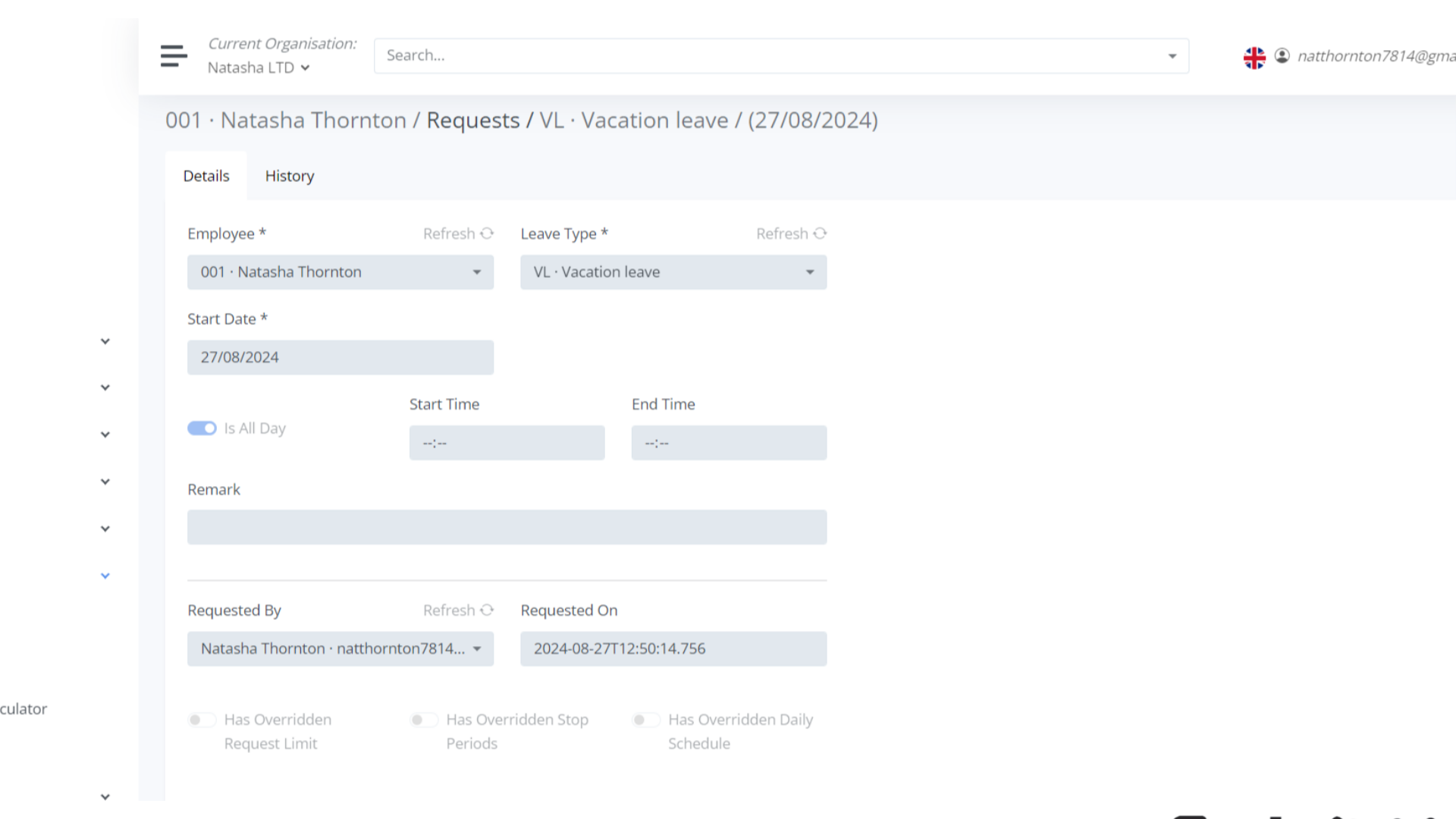Image resolution: width=1456 pixels, height=819 pixels.
Task: Open the Requests breadcrumb link
Action: tap(472, 120)
